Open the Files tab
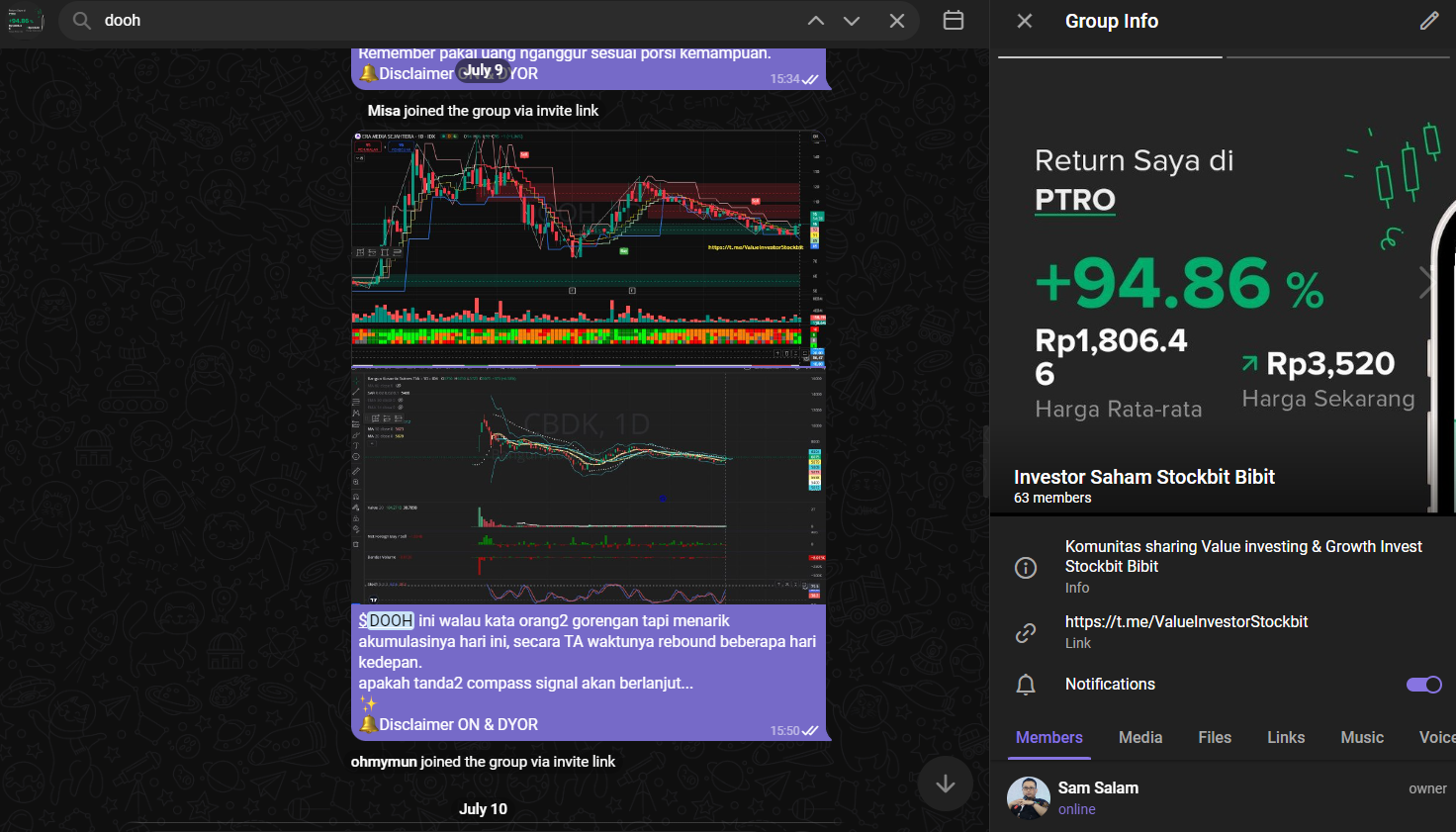 pos(1214,738)
